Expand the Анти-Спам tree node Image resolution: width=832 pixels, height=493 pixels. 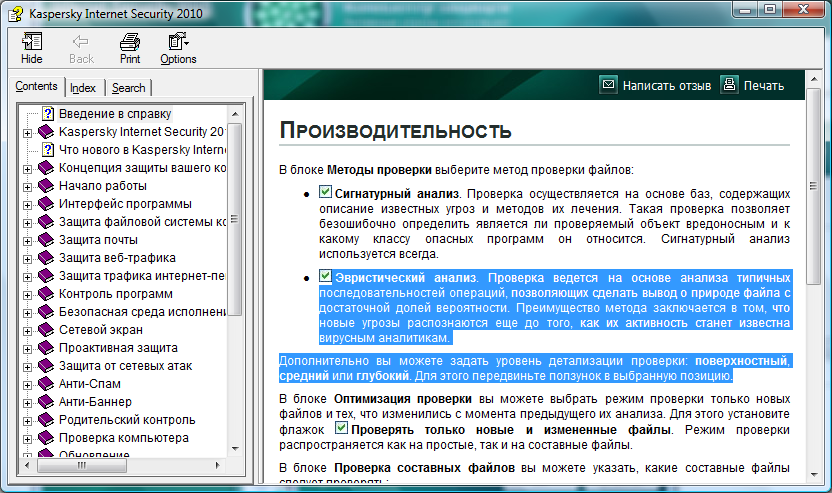click(28, 385)
